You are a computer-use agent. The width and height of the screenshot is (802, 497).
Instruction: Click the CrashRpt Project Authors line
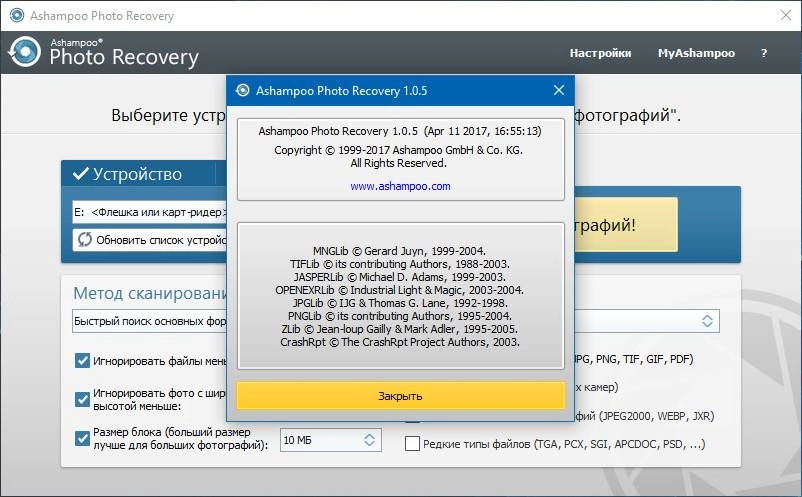coord(399,342)
